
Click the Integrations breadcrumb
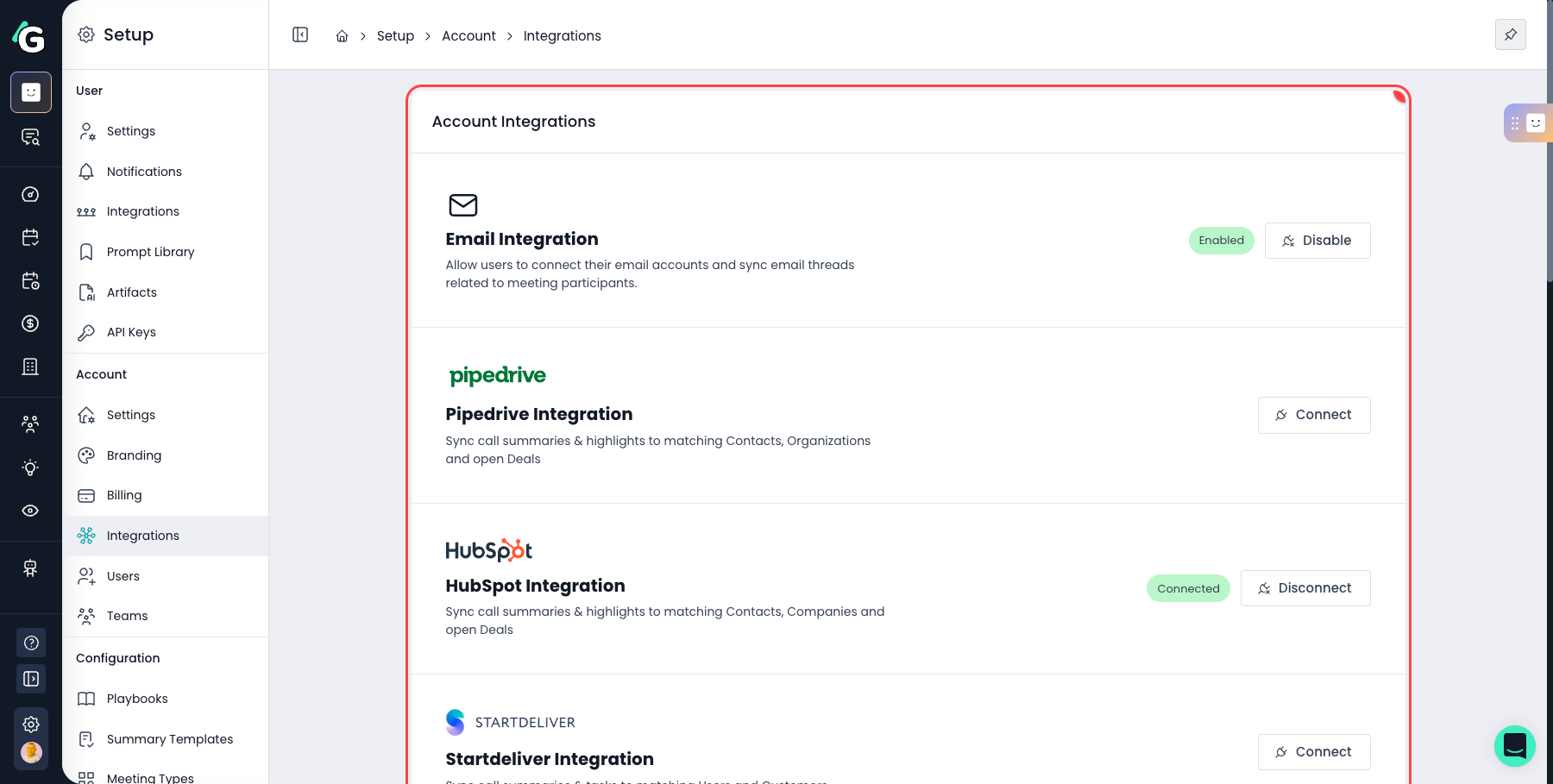pyautogui.click(x=562, y=36)
